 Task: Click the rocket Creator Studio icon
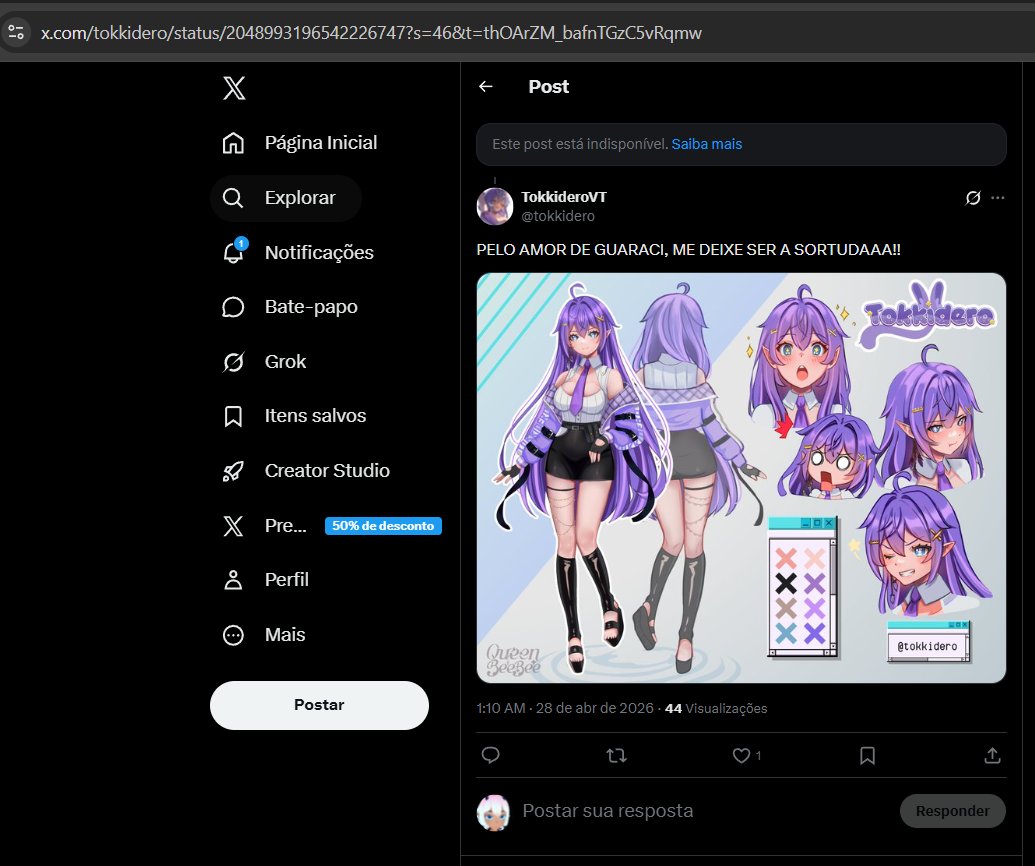(233, 471)
